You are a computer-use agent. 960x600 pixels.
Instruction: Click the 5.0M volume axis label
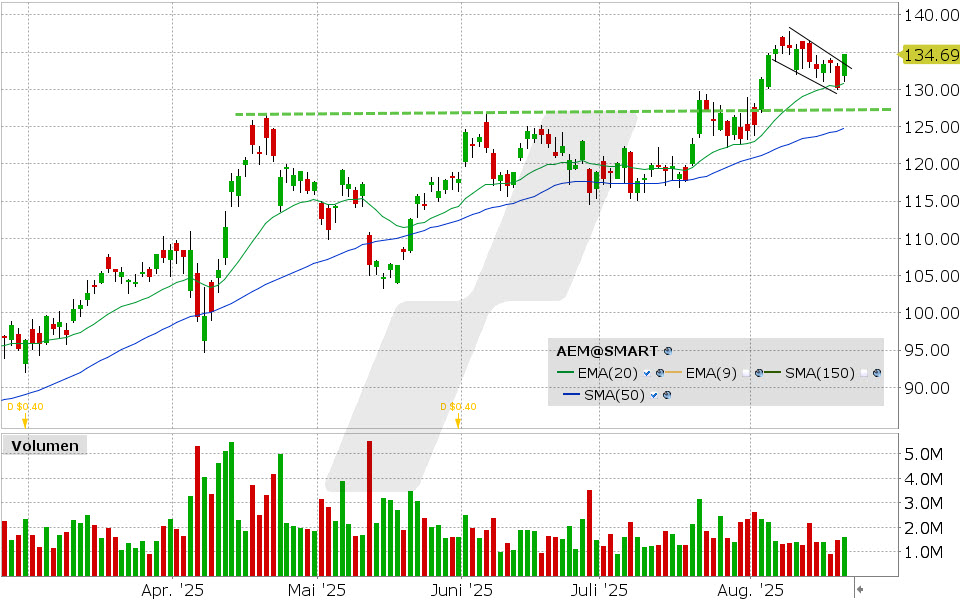[923, 454]
